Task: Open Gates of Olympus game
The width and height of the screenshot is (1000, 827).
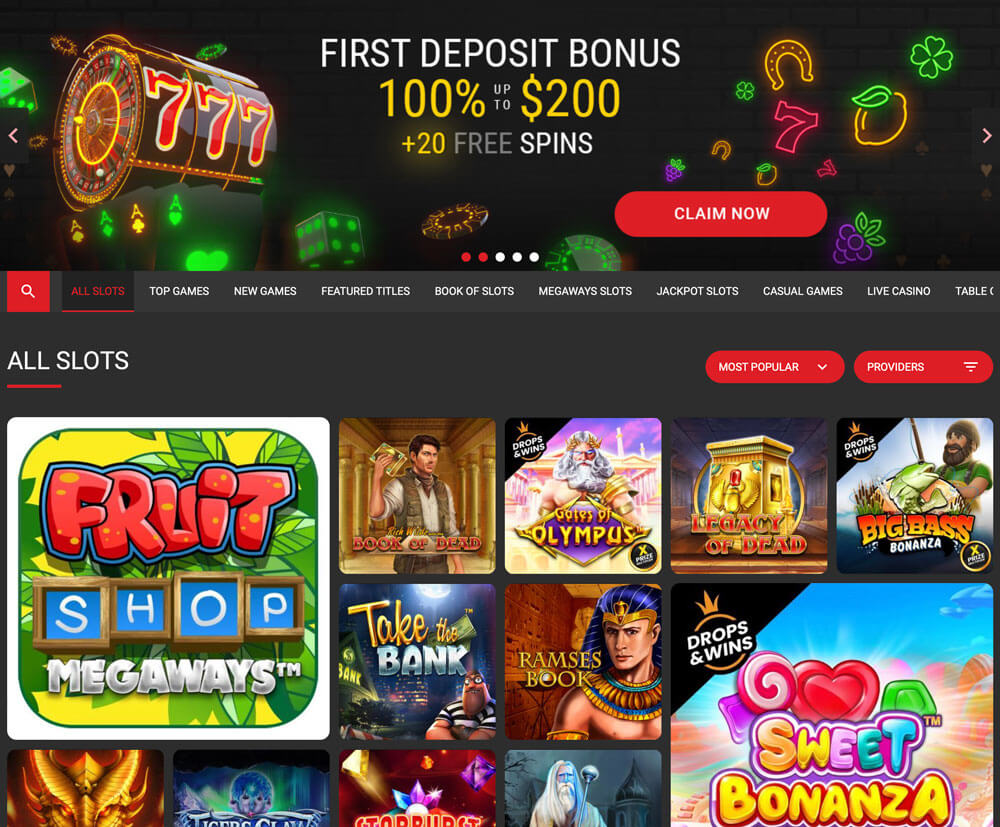Action: pos(583,496)
